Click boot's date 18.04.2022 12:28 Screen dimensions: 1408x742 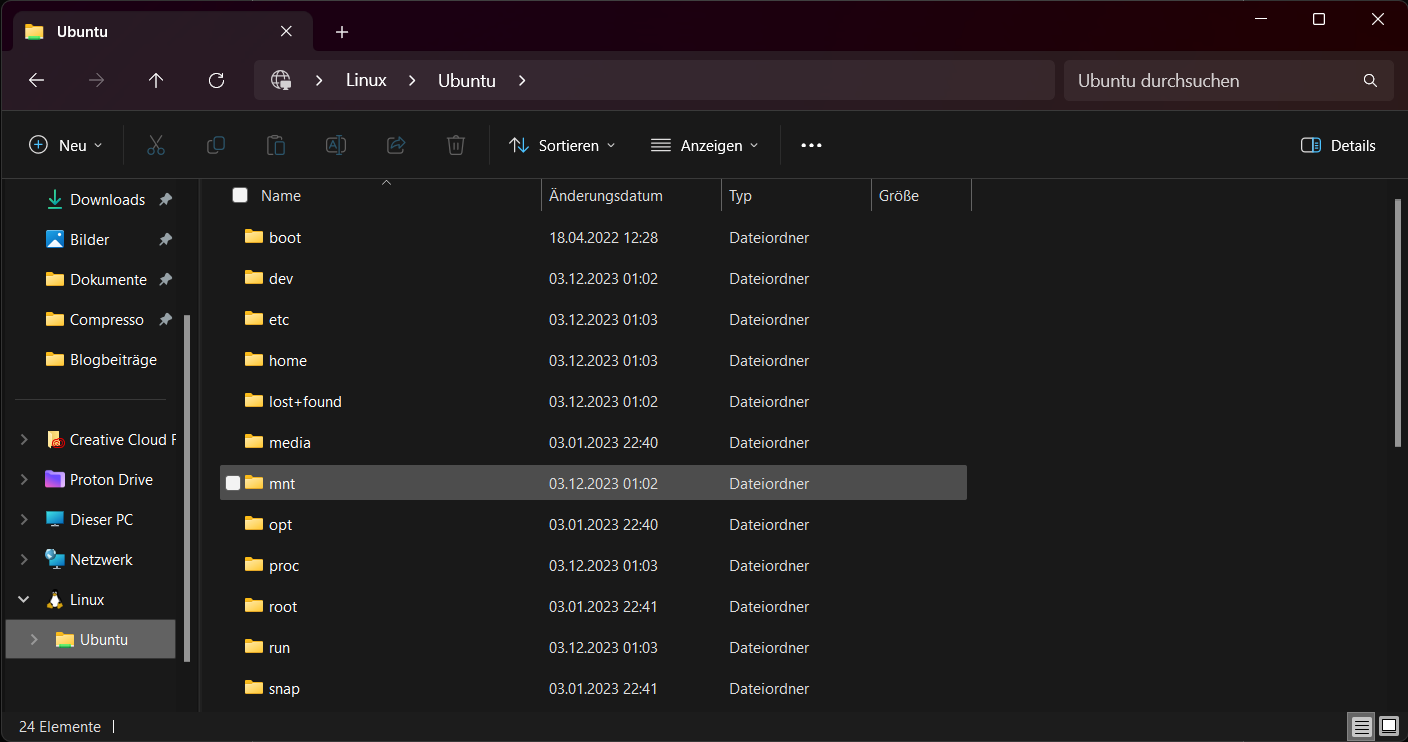[603, 237]
